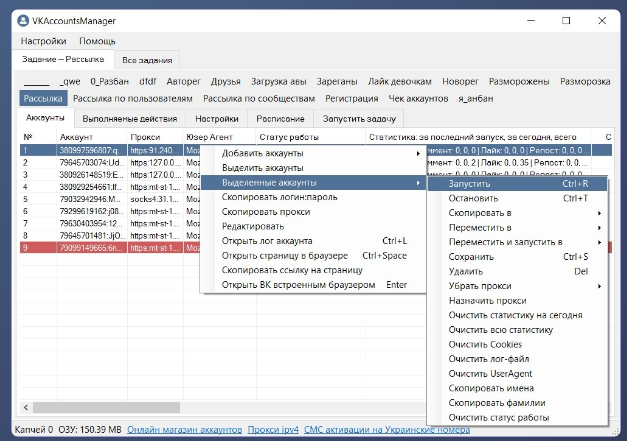The image size is (627, 441).
Task: Open the Помощь menu
Action: tap(97, 41)
